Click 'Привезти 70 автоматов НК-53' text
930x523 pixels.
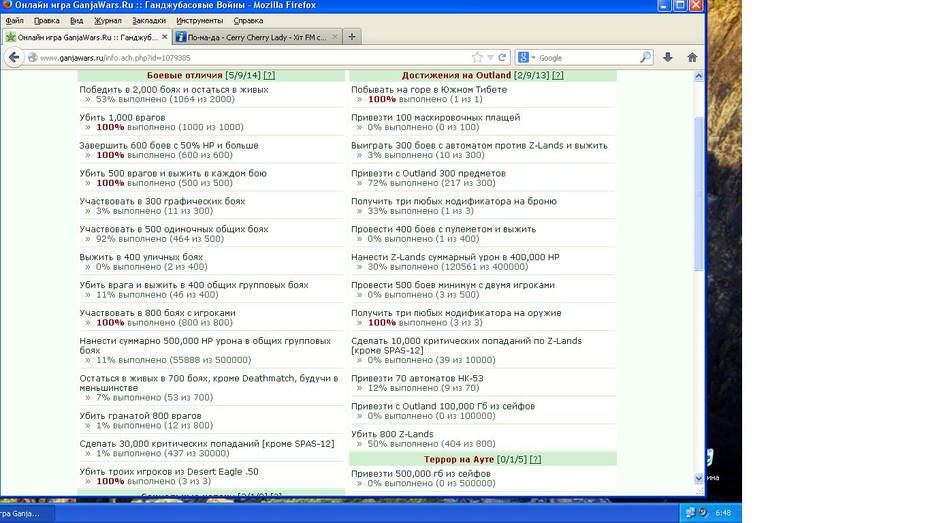pyautogui.click(x=417, y=378)
